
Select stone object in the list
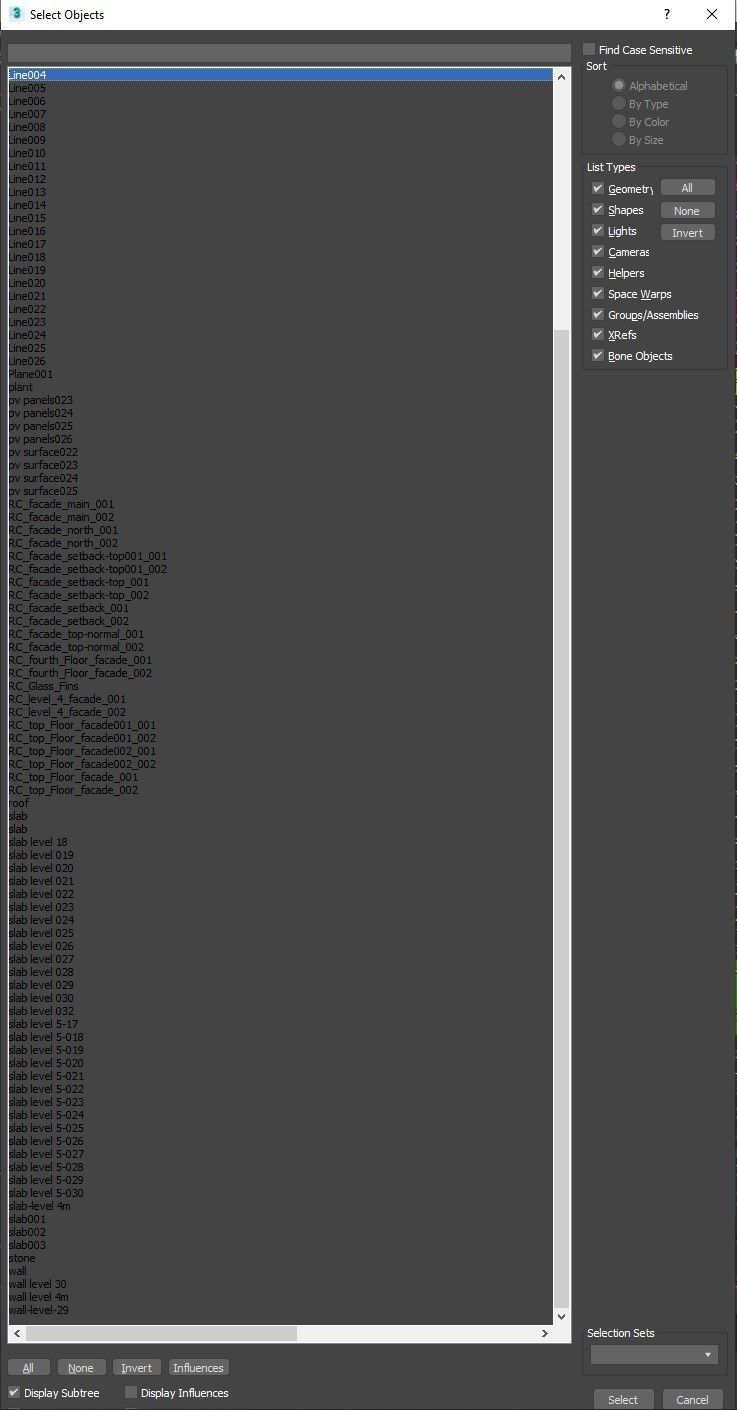[x=280, y=1258]
